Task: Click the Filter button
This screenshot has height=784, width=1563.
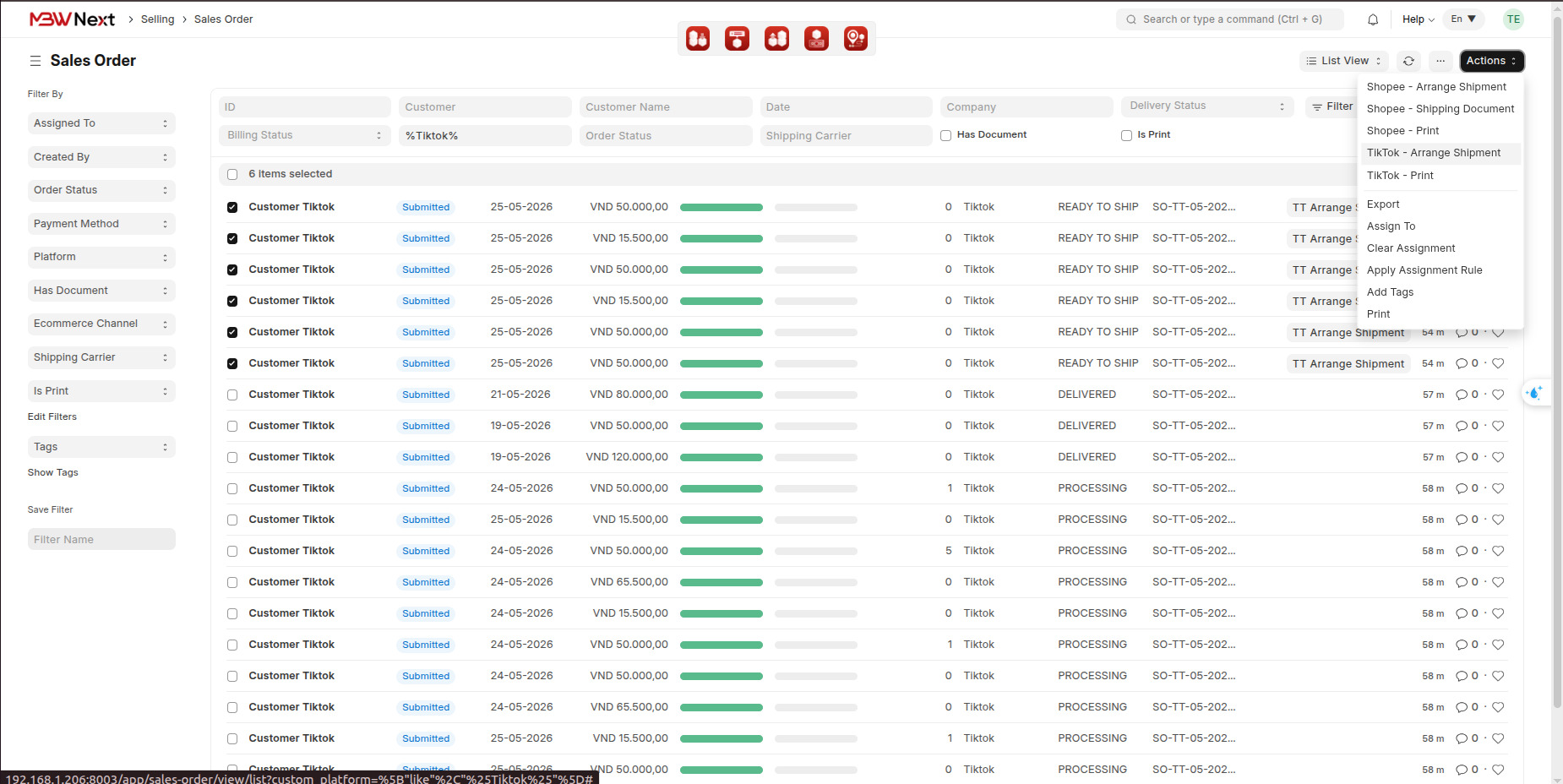Action: click(x=1332, y=106)
